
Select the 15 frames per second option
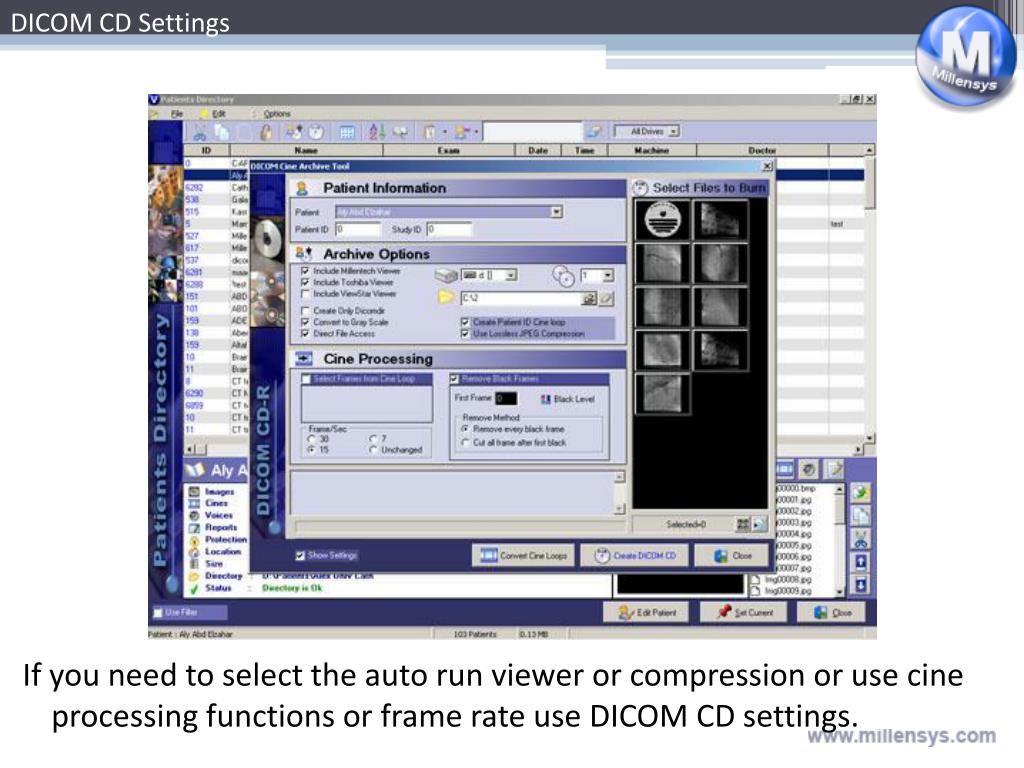pyautogui.click(x=312, y=450)
